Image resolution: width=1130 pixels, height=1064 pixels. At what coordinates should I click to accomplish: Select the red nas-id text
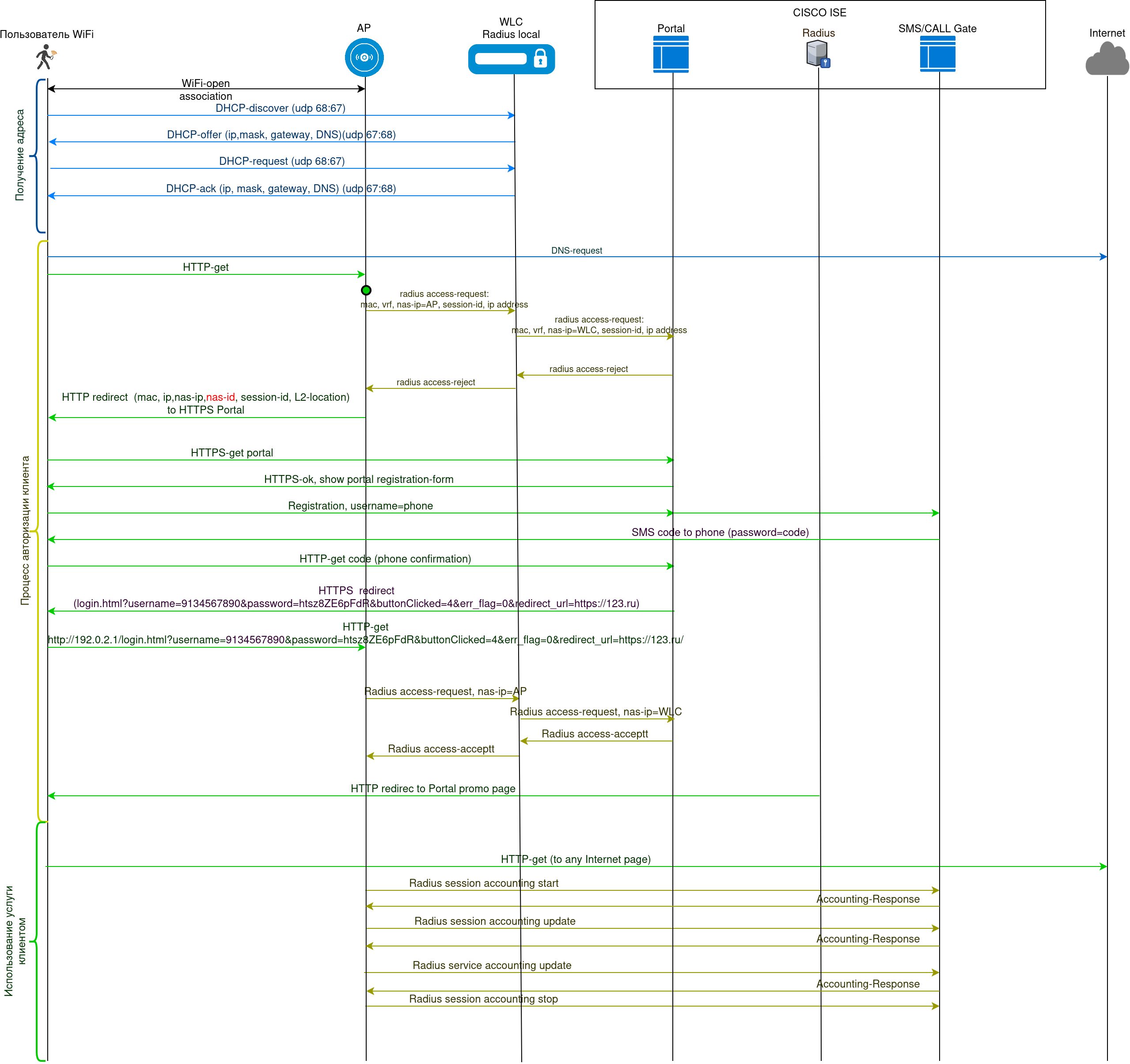(x=220, y=397)
